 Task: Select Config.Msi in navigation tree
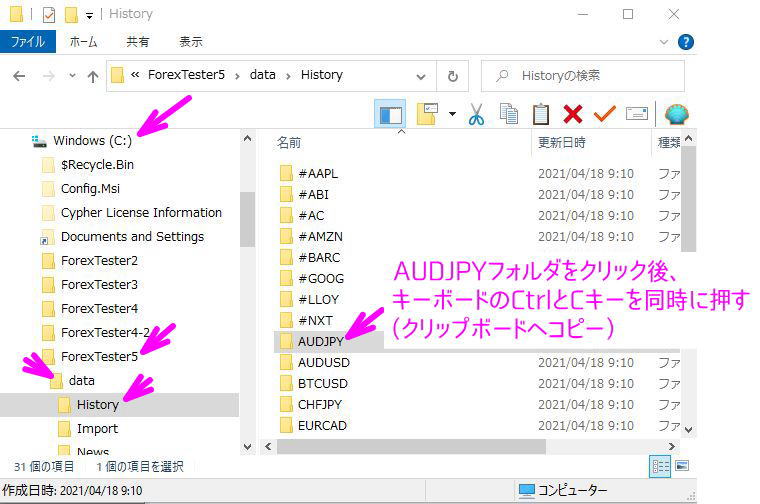click(x=90, y=189)
